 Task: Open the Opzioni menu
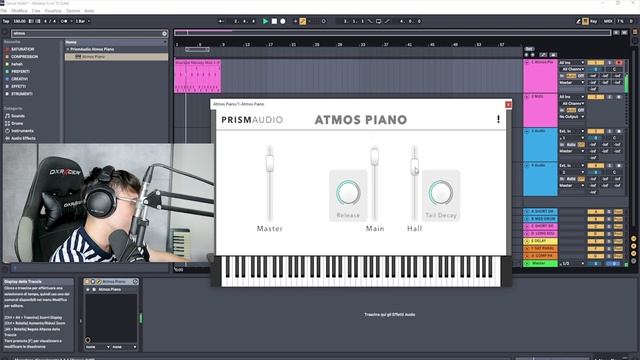73,11
